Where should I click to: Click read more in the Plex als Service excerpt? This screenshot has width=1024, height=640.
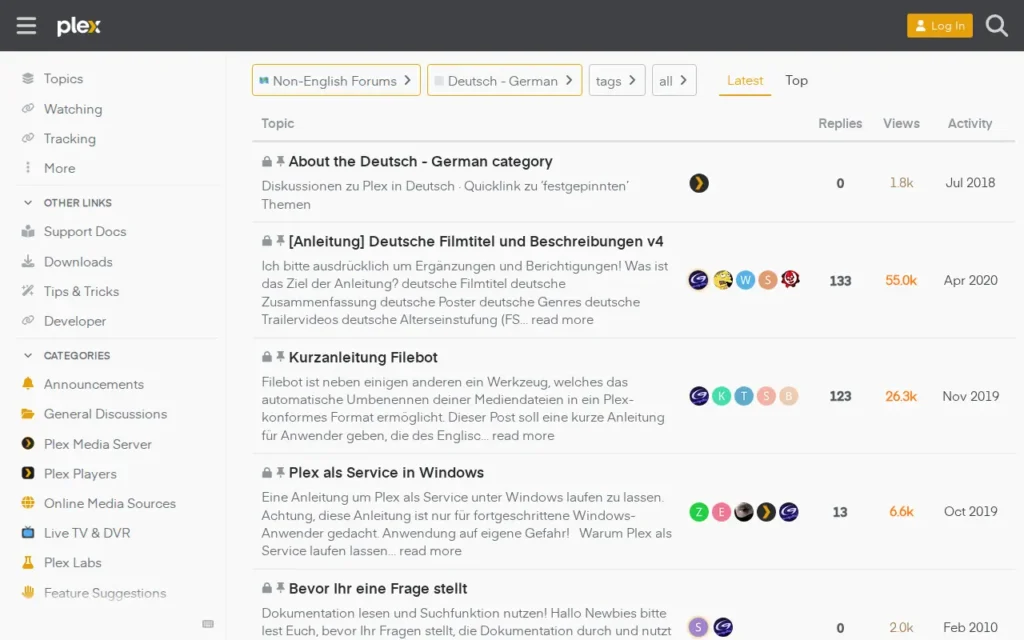[430, 551]
